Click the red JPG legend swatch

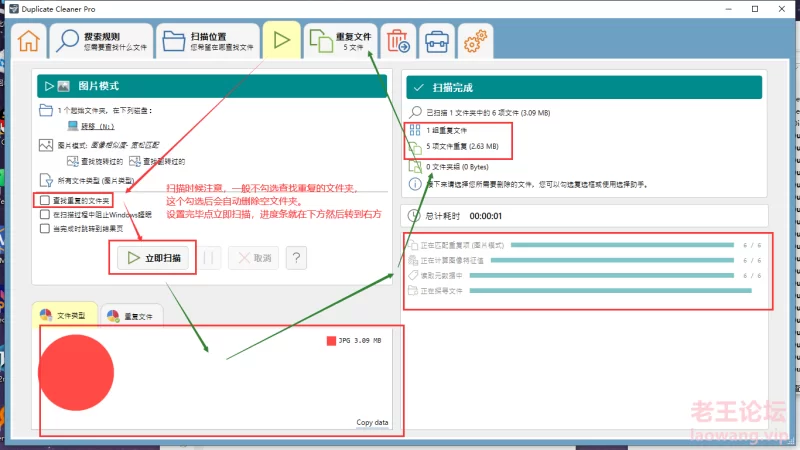pos(331,340)
